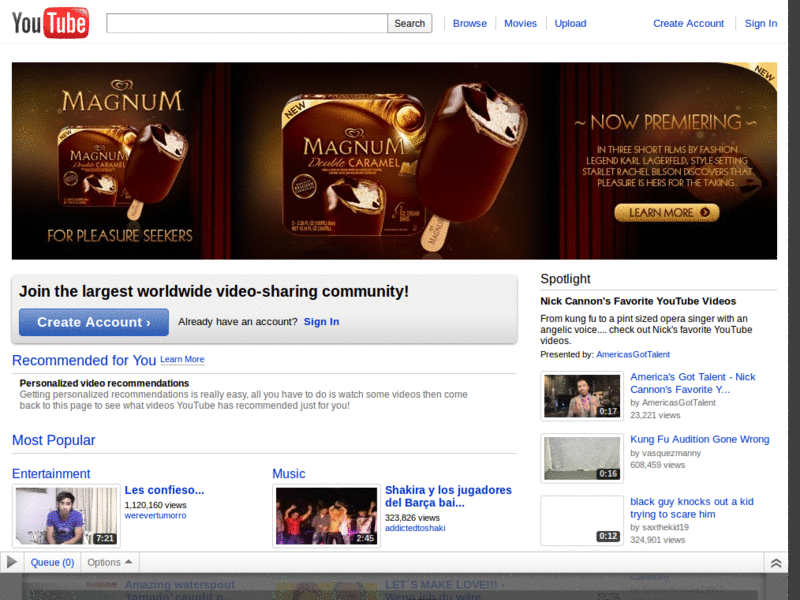Click Magnum Double Caramel box in ad
Image resolution: width=800 pixels, height=600 pixels.
[x=352, y=163]
